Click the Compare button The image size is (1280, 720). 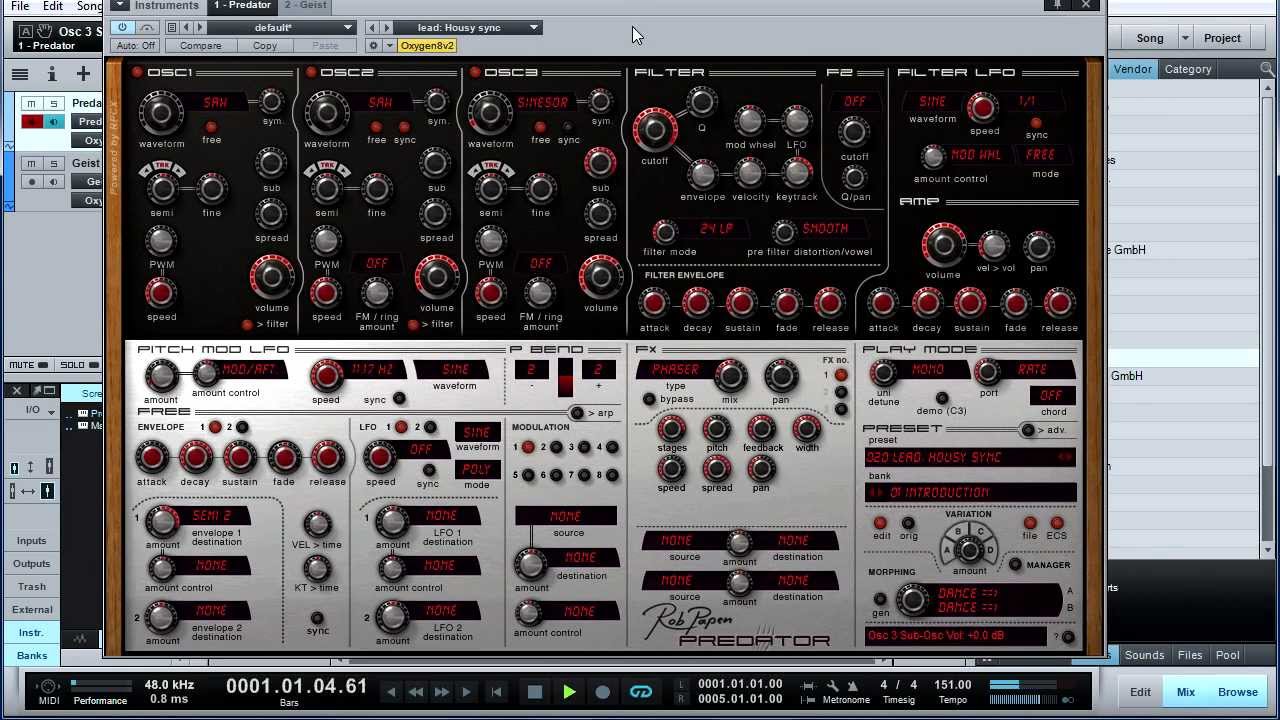[200, 46]
